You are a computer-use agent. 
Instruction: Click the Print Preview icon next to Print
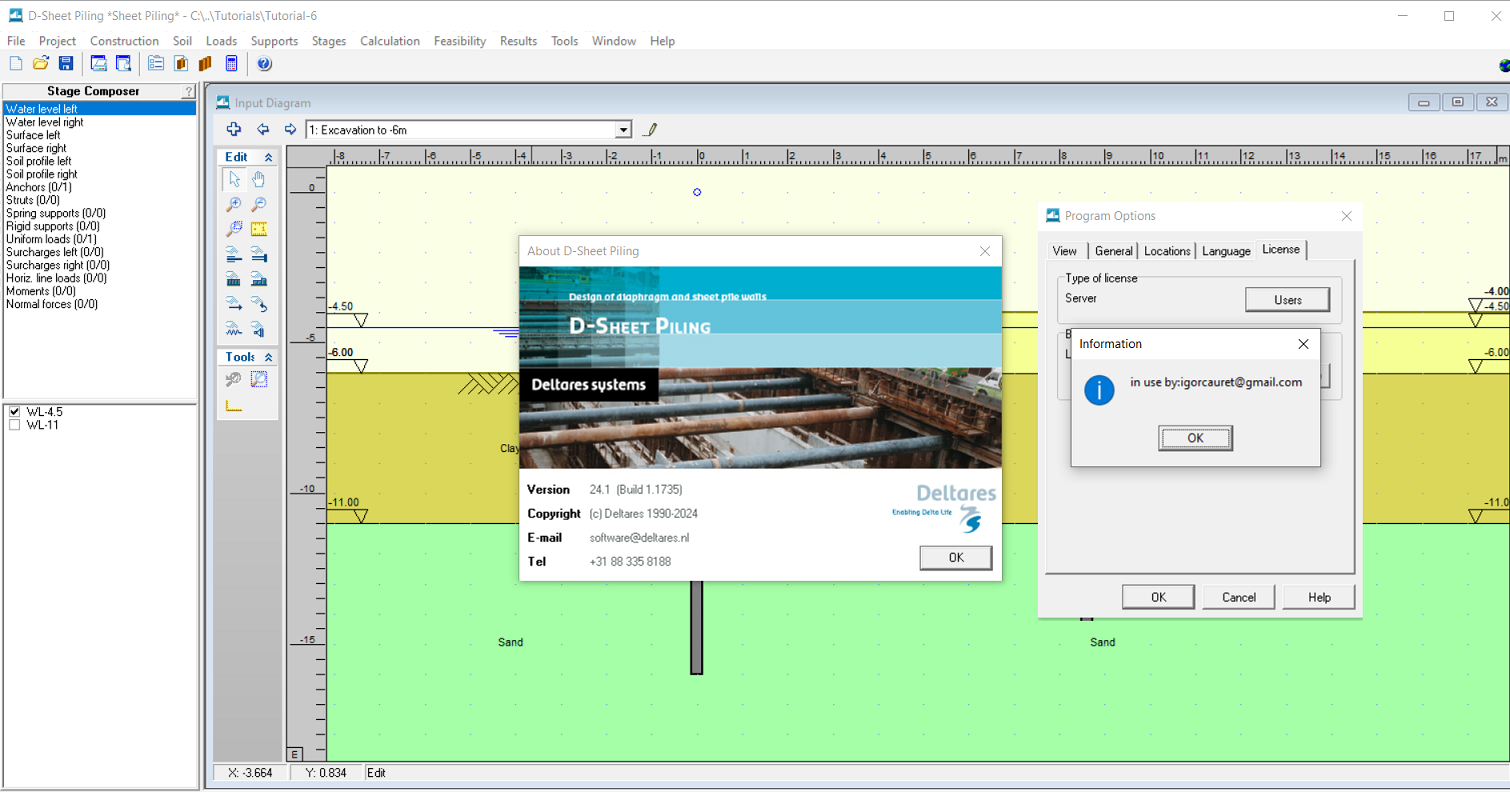coord(123,64)
